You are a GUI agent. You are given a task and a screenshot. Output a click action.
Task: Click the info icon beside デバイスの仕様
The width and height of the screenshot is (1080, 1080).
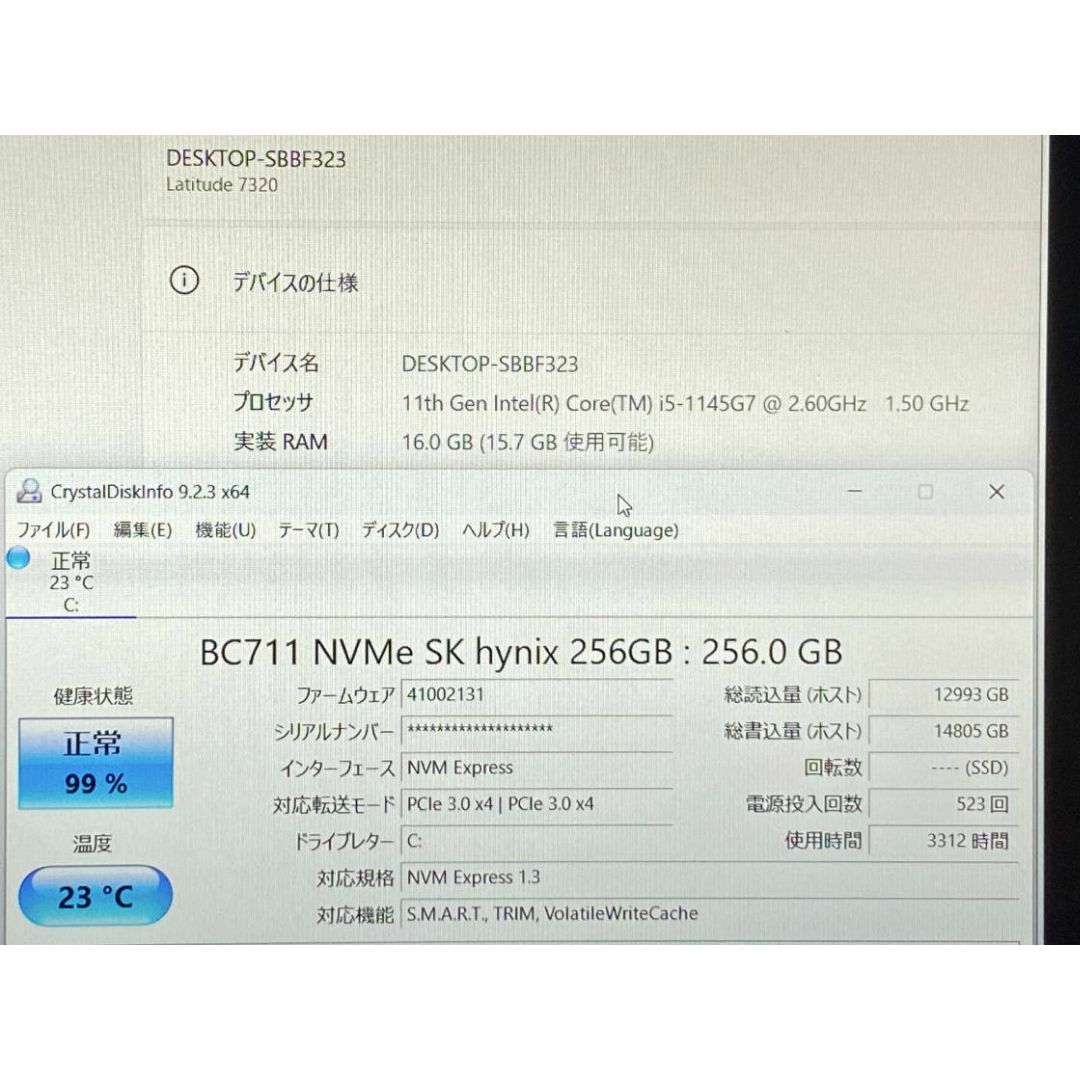pos(184,280)
